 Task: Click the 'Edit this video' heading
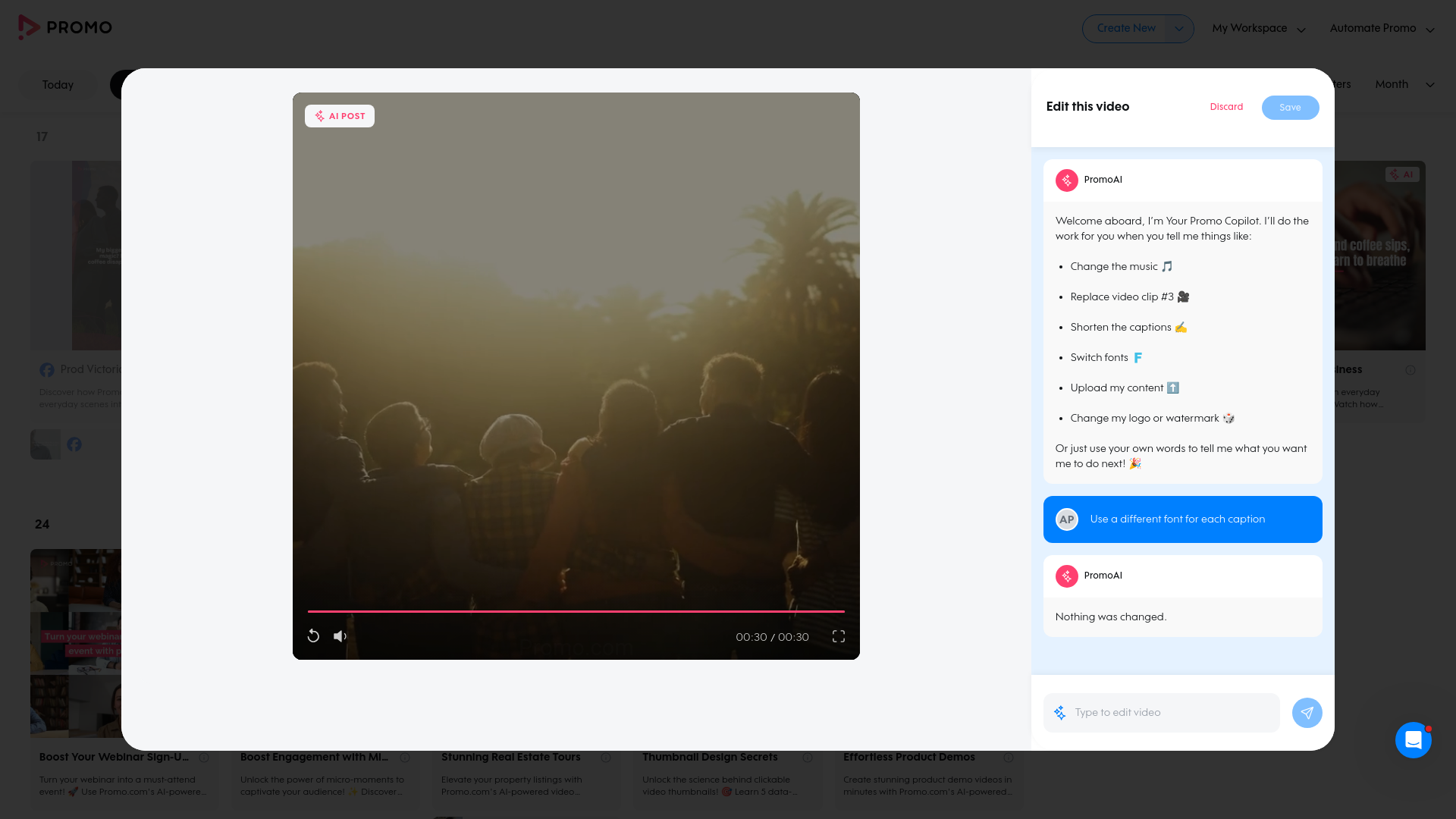pyautogui.click(x=1087, y=107)
